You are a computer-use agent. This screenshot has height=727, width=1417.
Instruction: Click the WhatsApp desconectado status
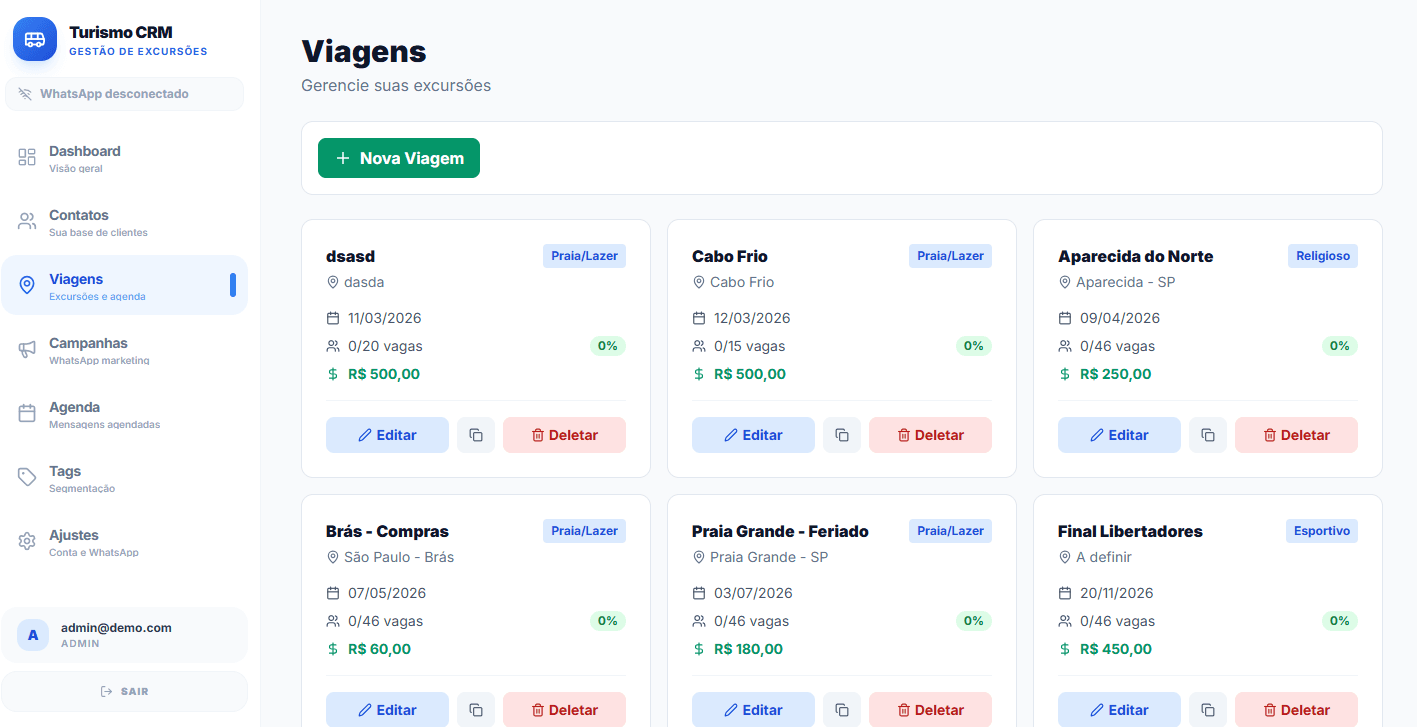click(x=124, y=93)
